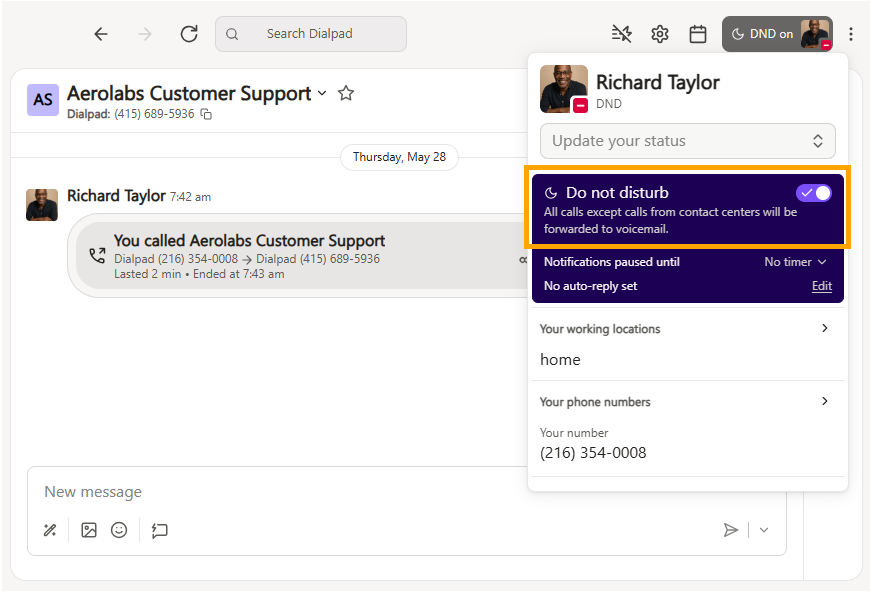Open the No timer dropdown
This screenshot has width=873, height=592.
click(x=795, y=262)
